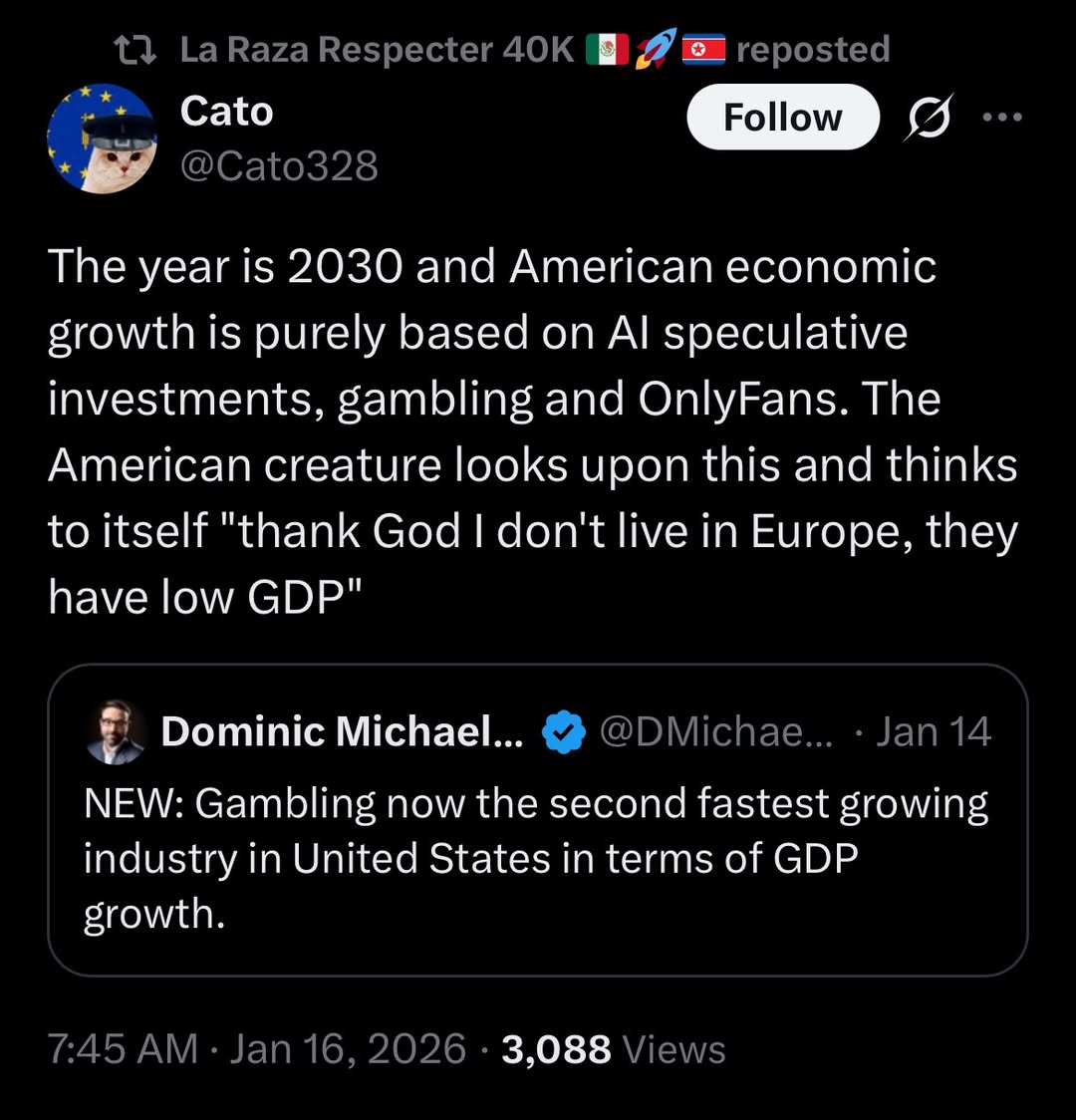Screen dimensions: 1076x1120
Task: Click the 3,088 Views count
Action: pyautogui.click(x=614, y=1049)
